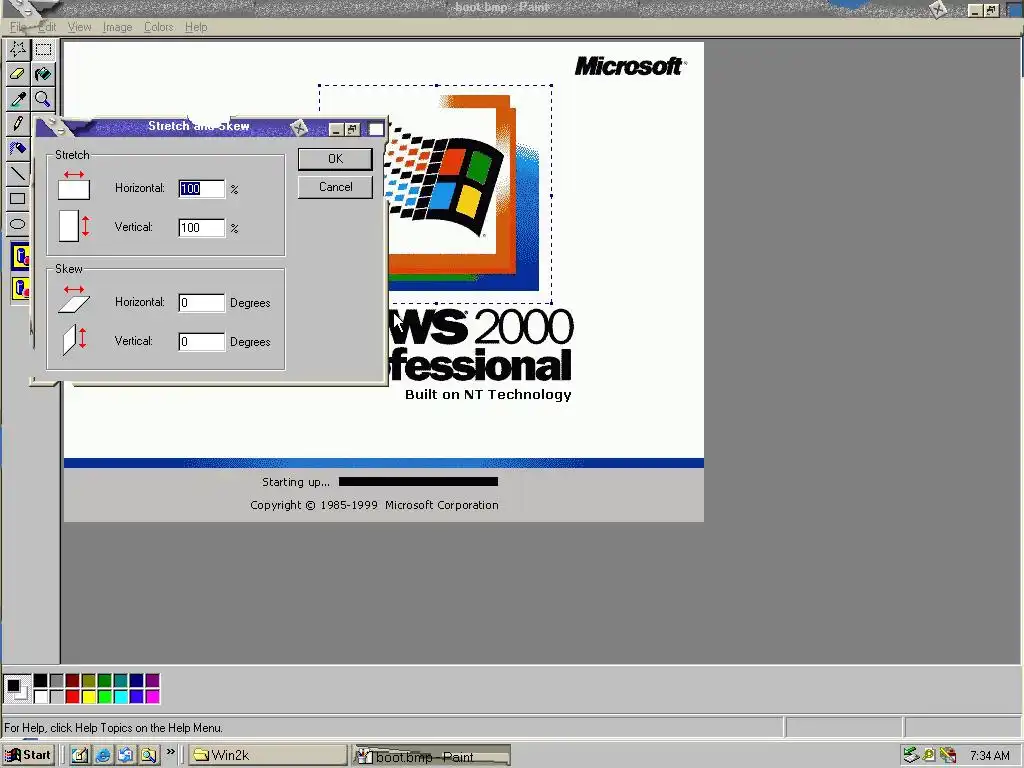Open the Edit menu
This screenshot has width=1024, height=768.
tap(46, 27)
